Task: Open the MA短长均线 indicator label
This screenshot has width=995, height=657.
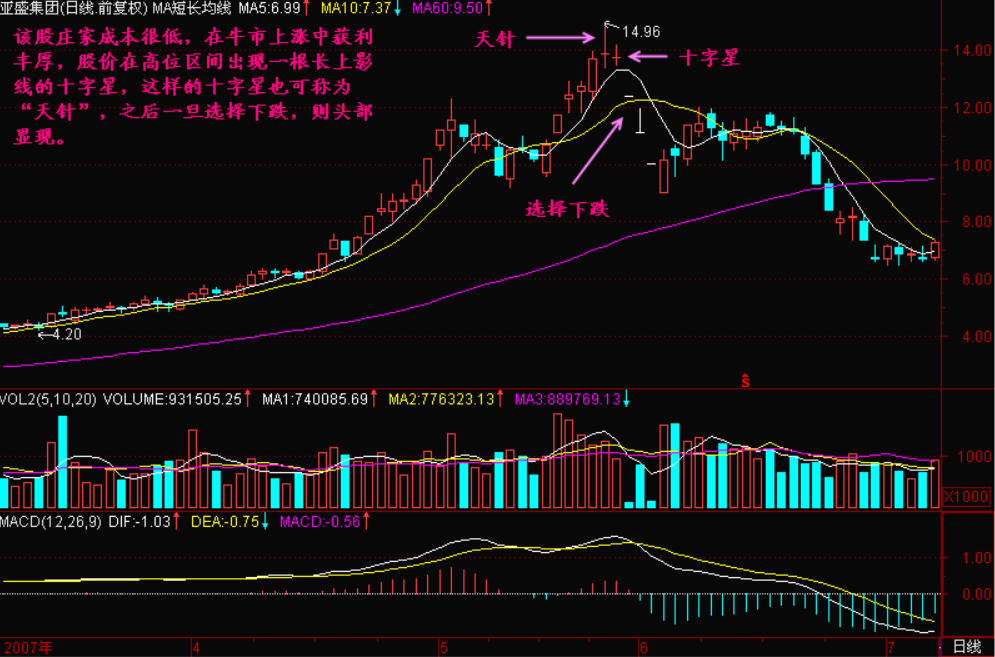Action: [x=192, y=8]
